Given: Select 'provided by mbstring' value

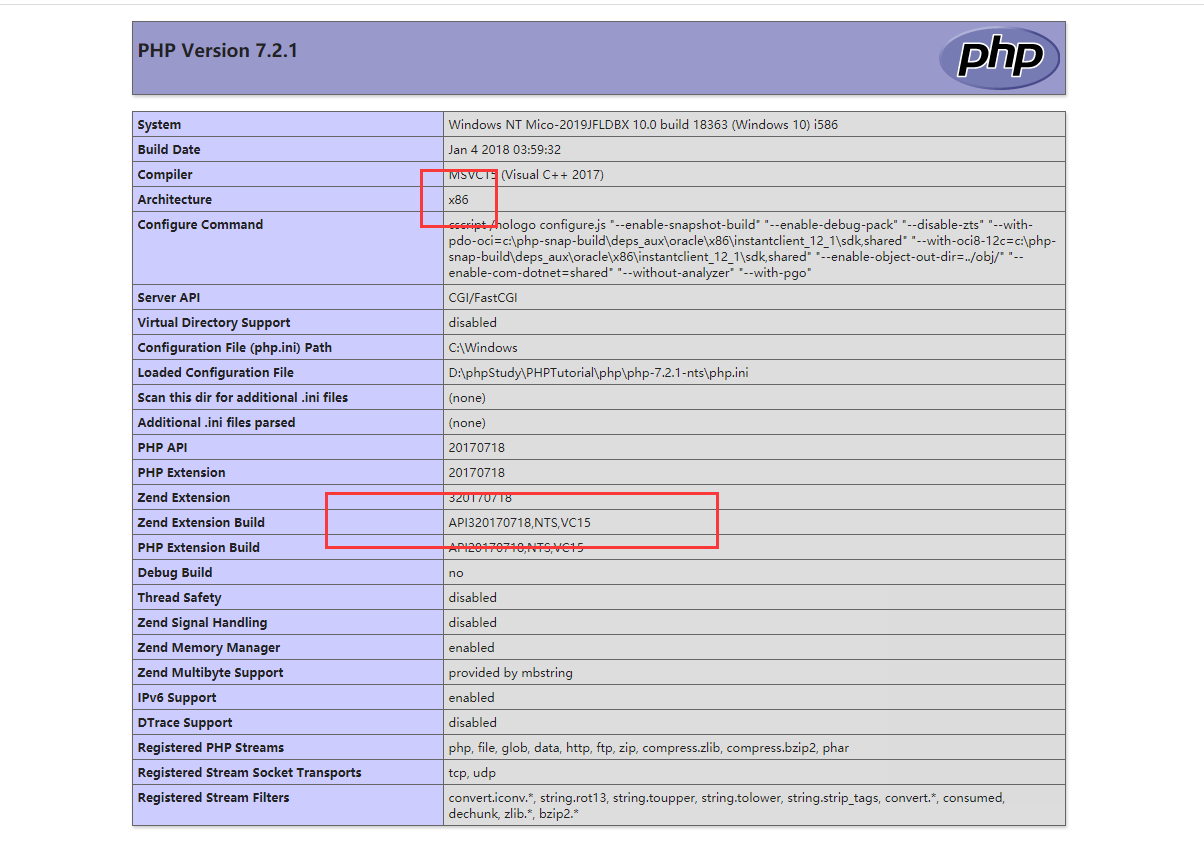Looking at the screenshot, I should pos(511,673).
